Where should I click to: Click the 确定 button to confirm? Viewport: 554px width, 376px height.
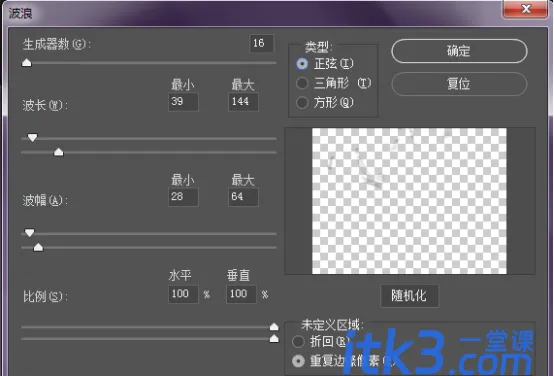click(459, 51)
